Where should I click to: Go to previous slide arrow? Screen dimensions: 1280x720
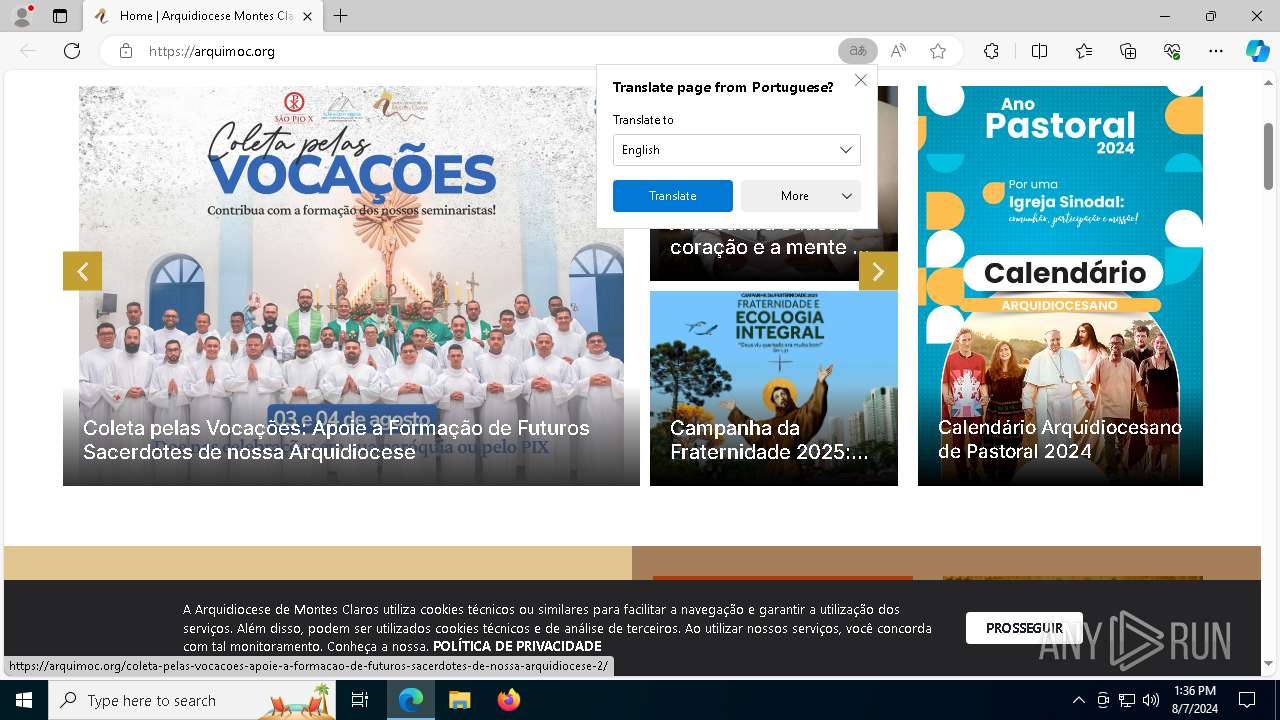tap(82, 271)
